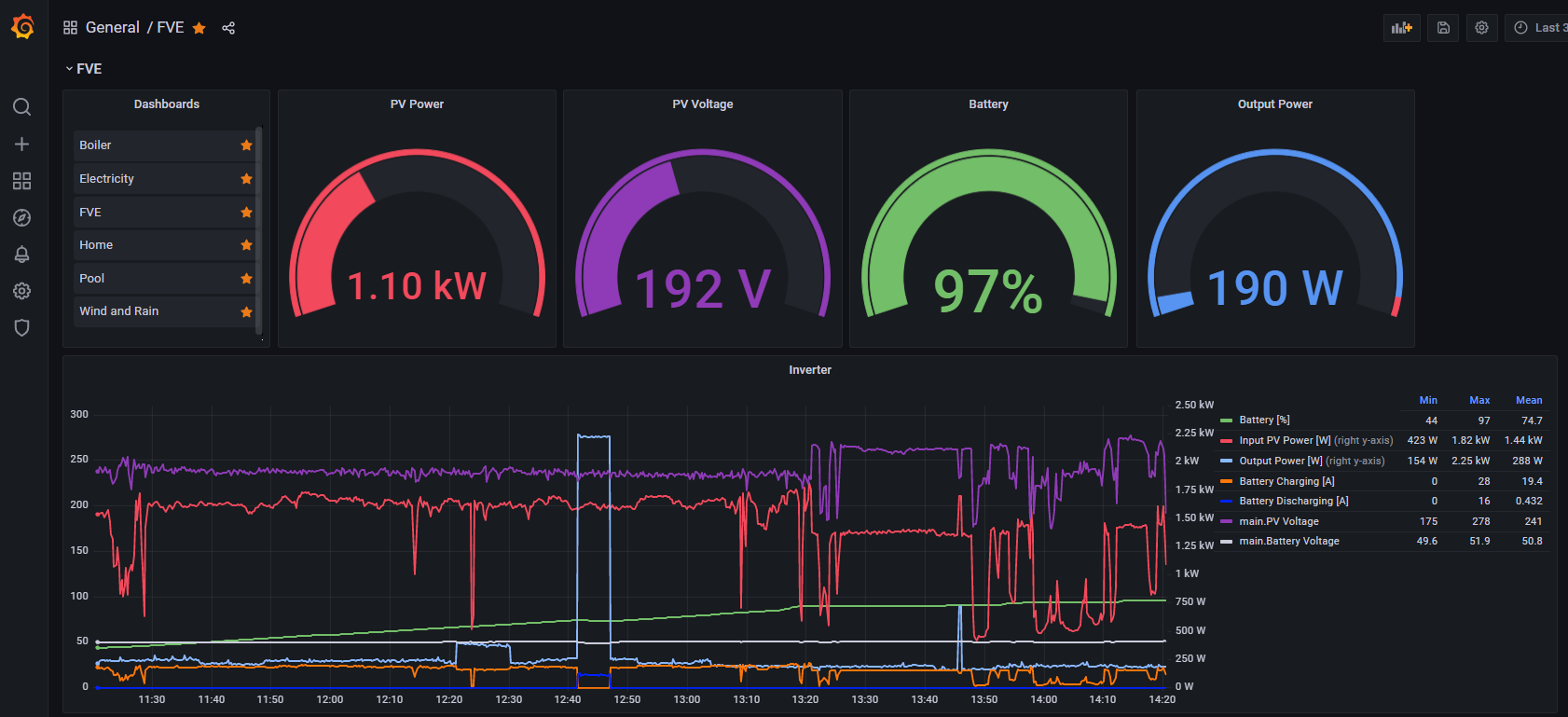Open the PV Power panel title menu
This screenshot has height=717, width=1568.
[417, 104]
